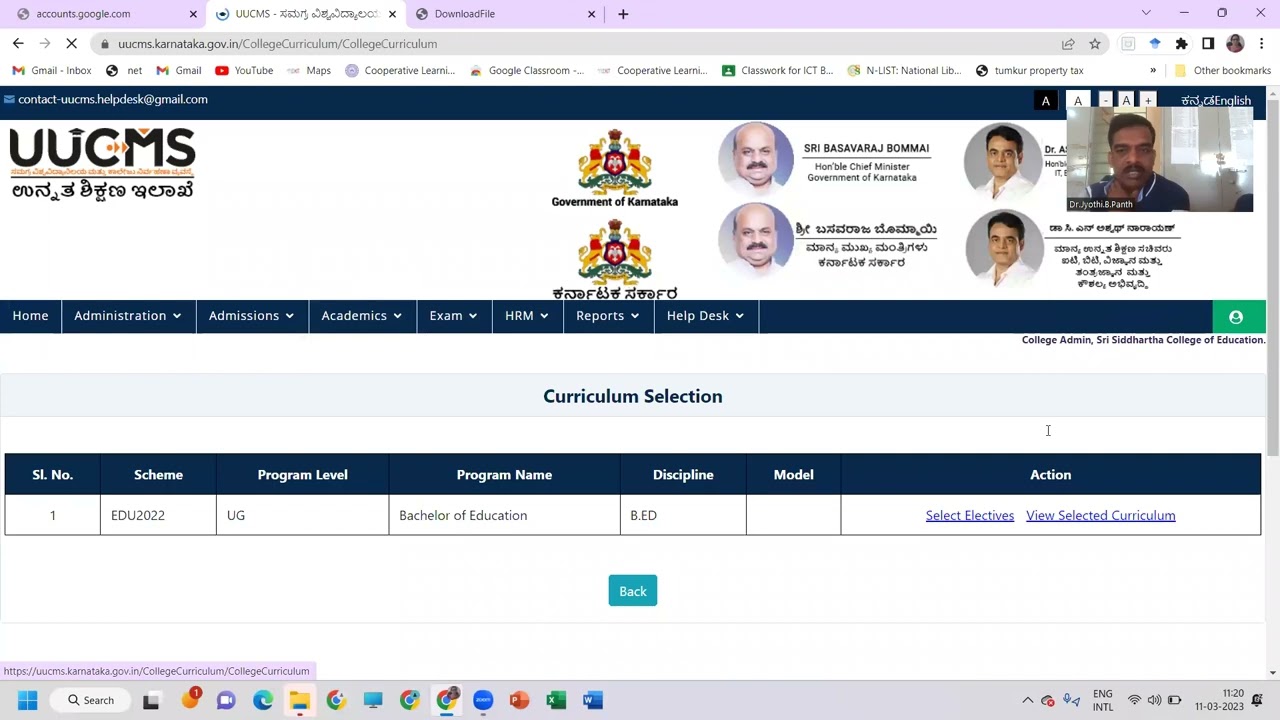This screenshot has height=720, width=1280.
Task: Open Word from the taskbar
Action: [x=593, y=700]
